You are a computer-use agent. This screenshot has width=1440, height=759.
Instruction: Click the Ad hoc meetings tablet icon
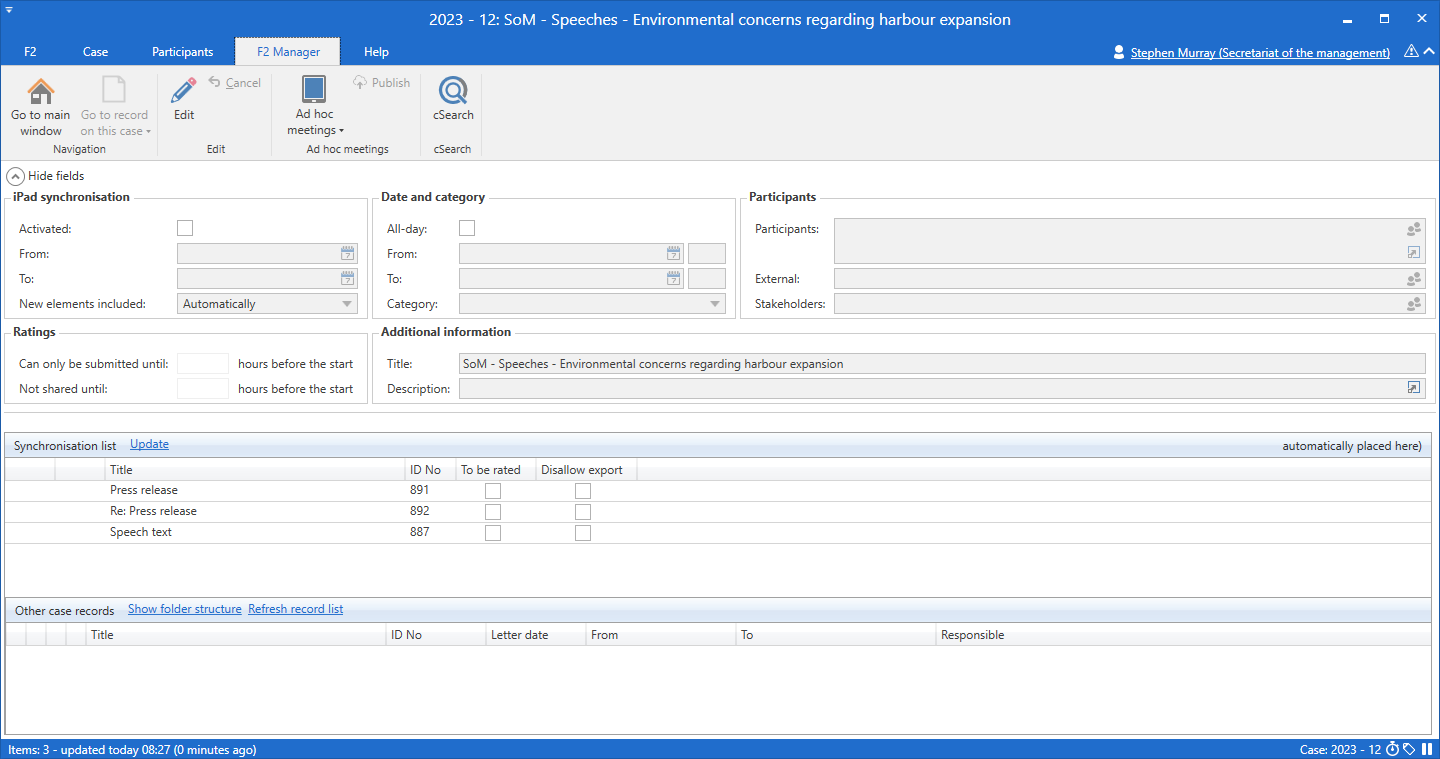(314, 90)
